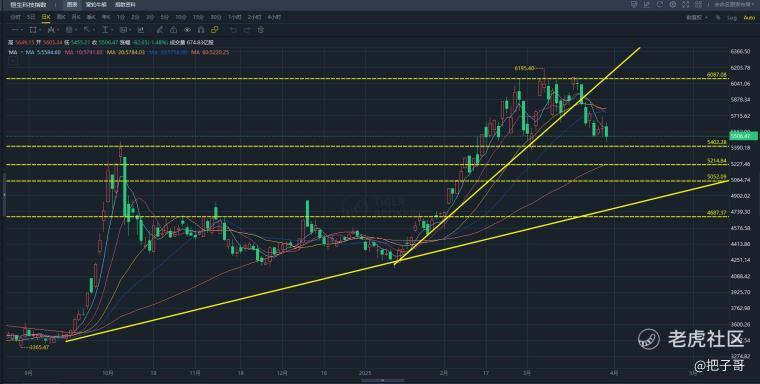Select the 5日 timeframe tab
The width and height of the screenshot is (760, 384).
[31, 17]
